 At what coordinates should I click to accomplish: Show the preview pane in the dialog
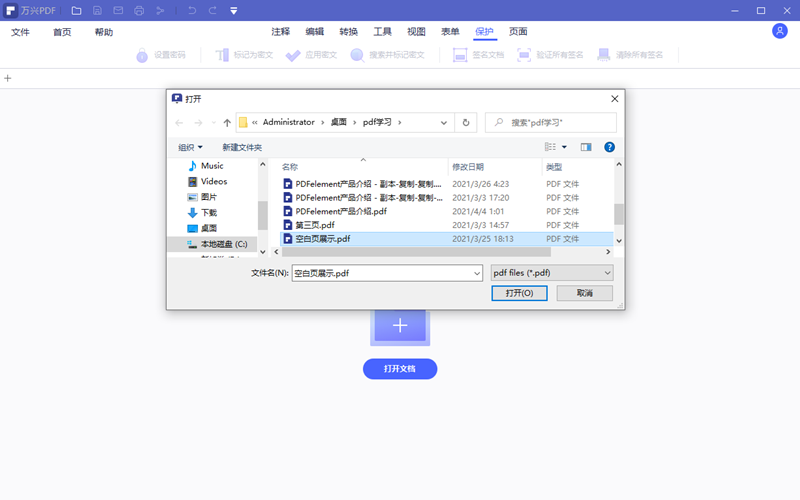click(x=586, y=147)
